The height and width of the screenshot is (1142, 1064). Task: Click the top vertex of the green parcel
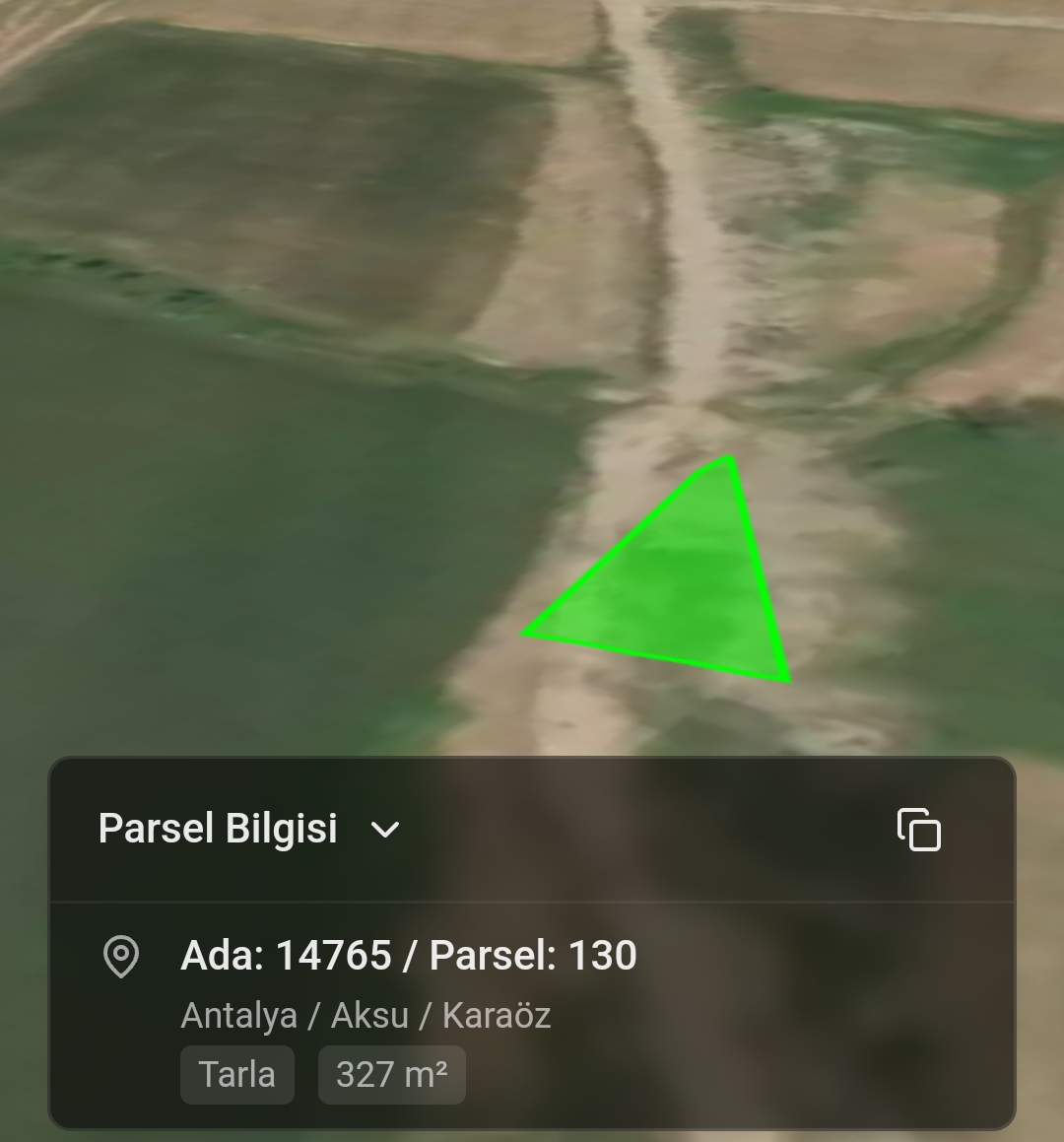click(729, 459)
